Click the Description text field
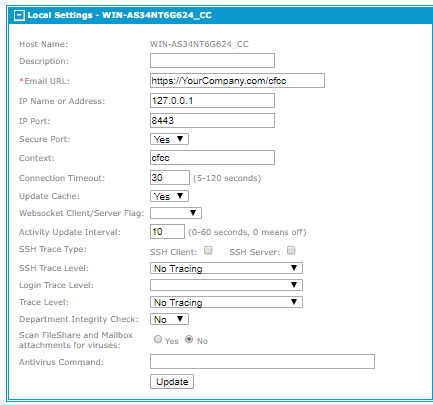The width and height of the screenshot is (433, 405). click(x=212, y=61)
